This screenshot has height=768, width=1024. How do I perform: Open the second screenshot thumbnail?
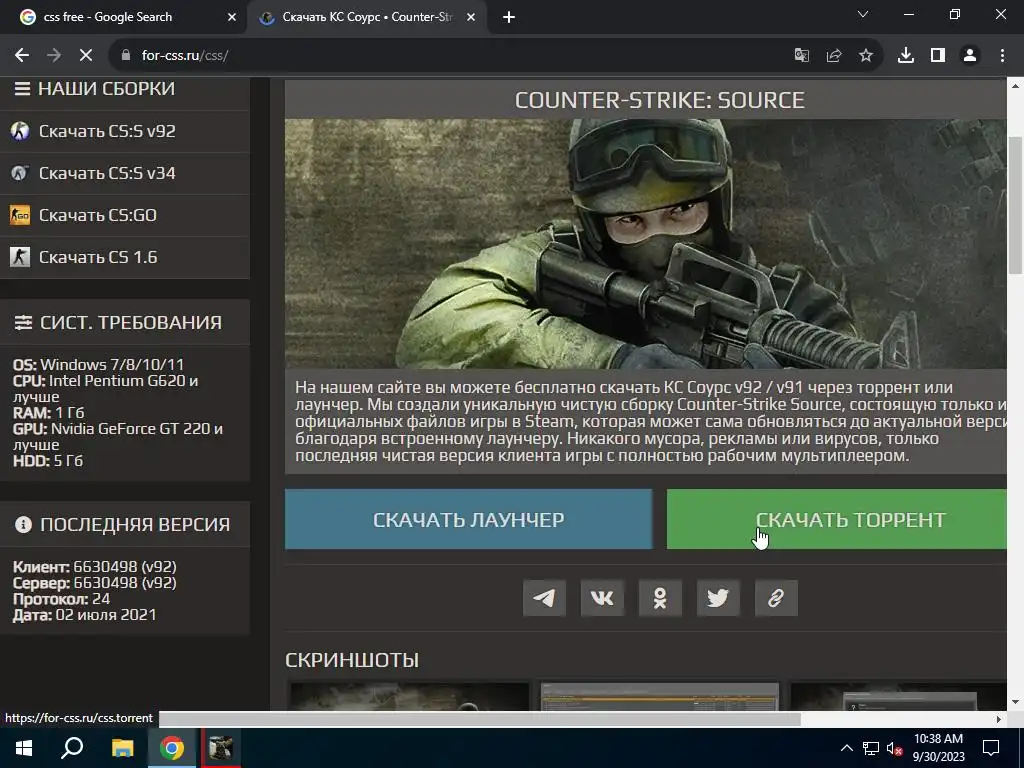660,696
